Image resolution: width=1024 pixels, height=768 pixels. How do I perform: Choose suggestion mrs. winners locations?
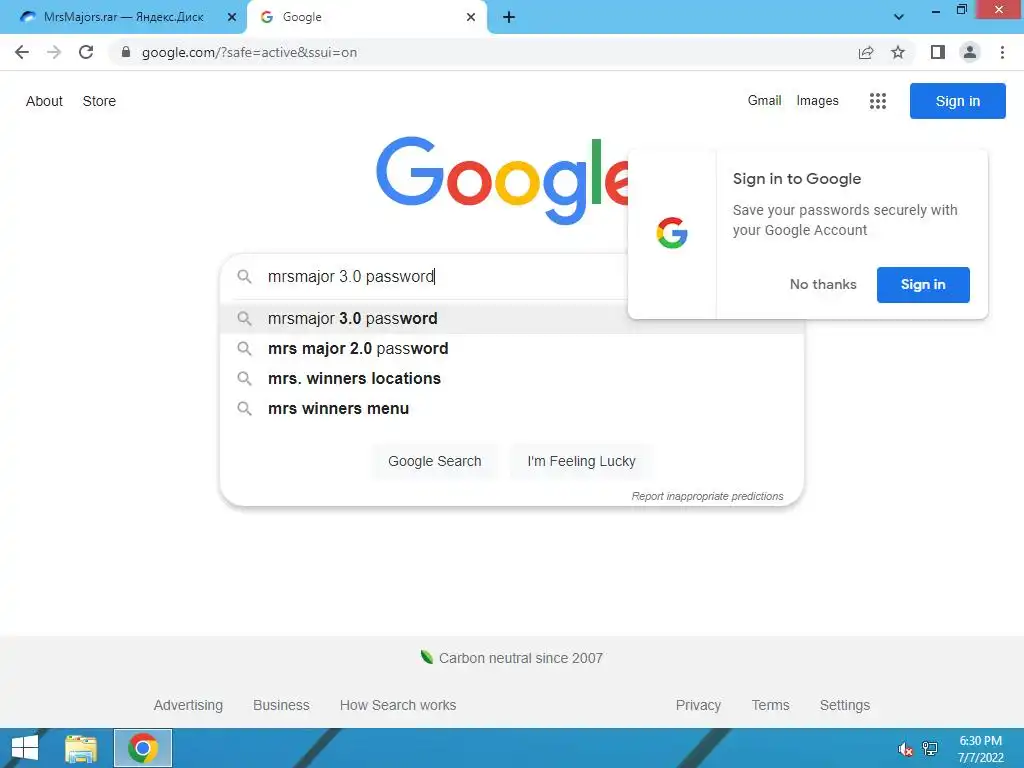click(512, 379)
